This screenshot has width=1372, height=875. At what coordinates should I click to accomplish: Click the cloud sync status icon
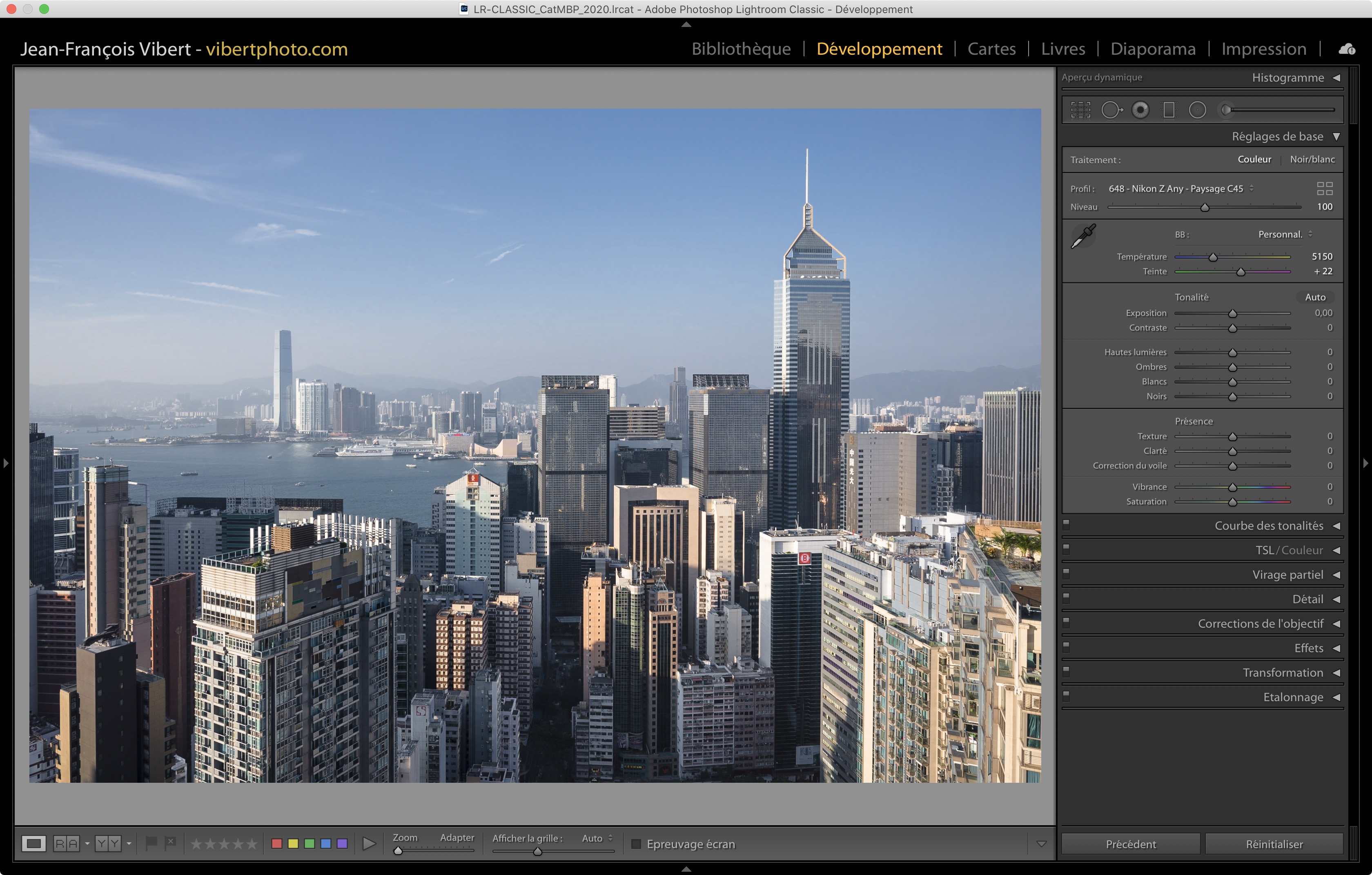pyautogui.click(x=1346, y=49)
